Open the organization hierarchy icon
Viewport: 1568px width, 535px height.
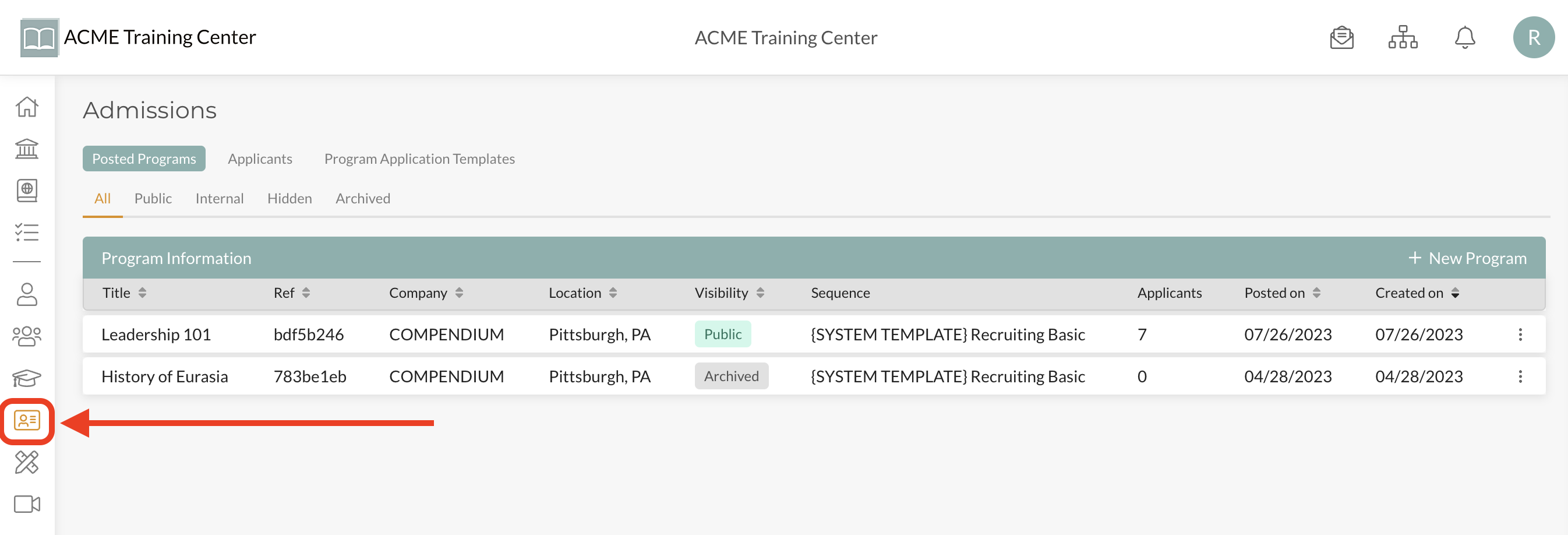(1403, 38)
